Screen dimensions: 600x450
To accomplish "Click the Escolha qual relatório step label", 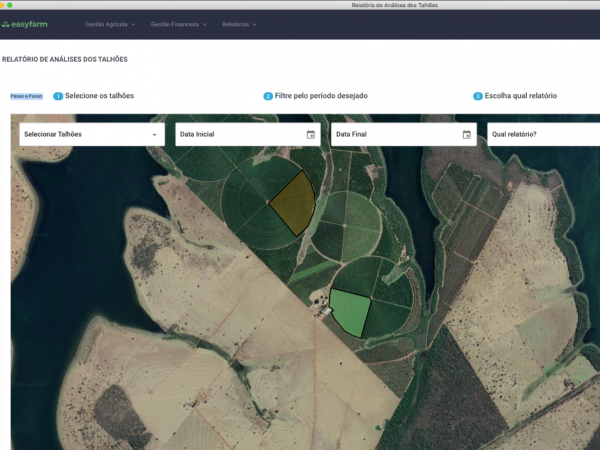I will coord(520,96).
